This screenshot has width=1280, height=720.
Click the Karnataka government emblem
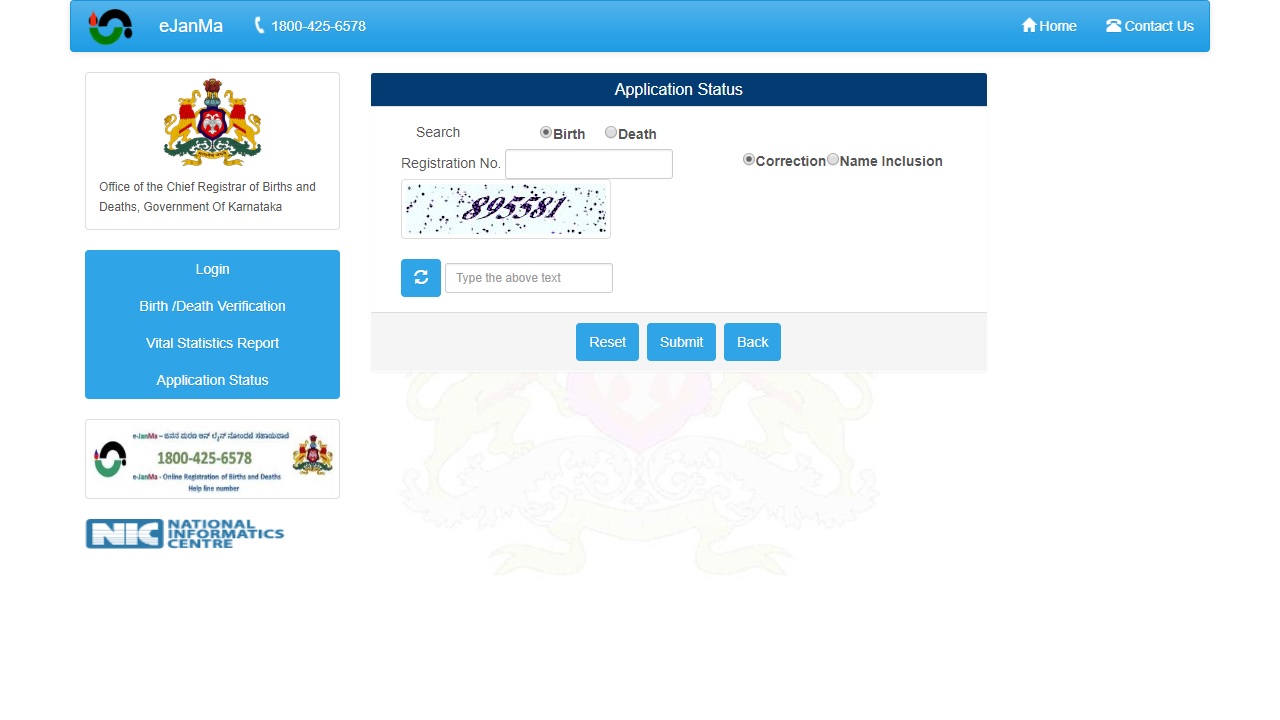coord(211,123)
